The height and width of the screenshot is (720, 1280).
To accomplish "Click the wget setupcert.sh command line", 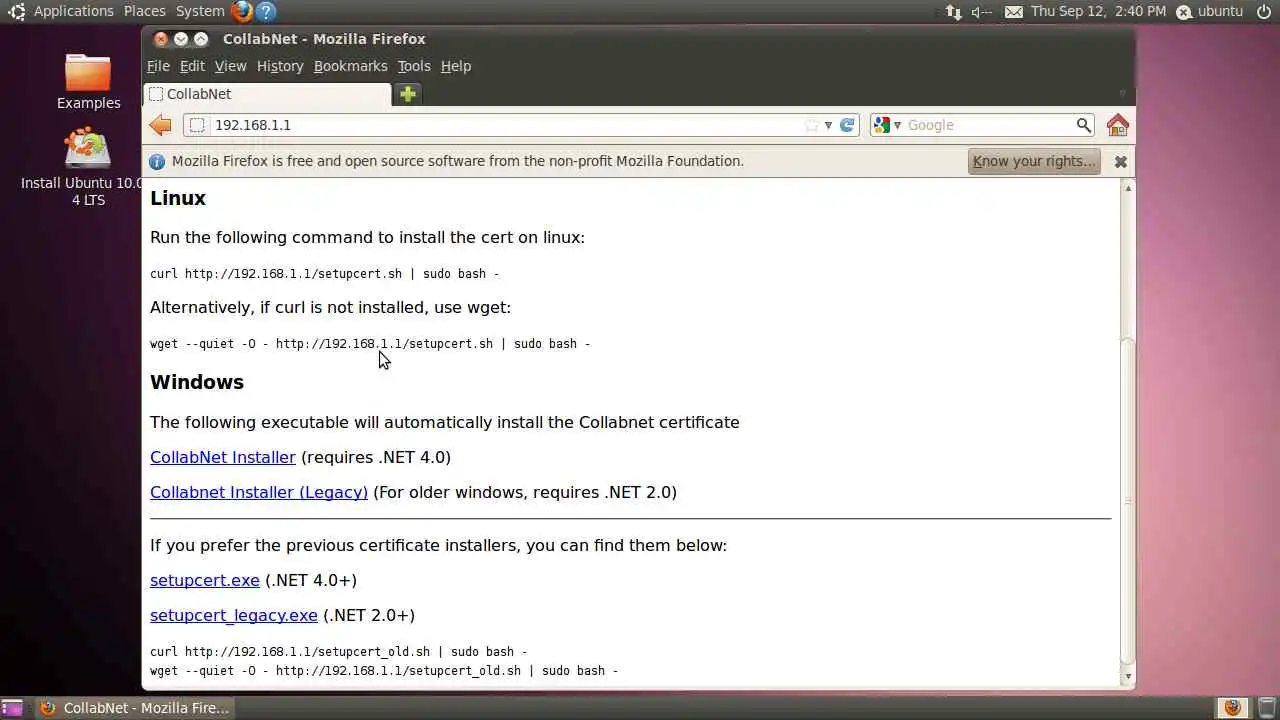I will pos(370,343).
